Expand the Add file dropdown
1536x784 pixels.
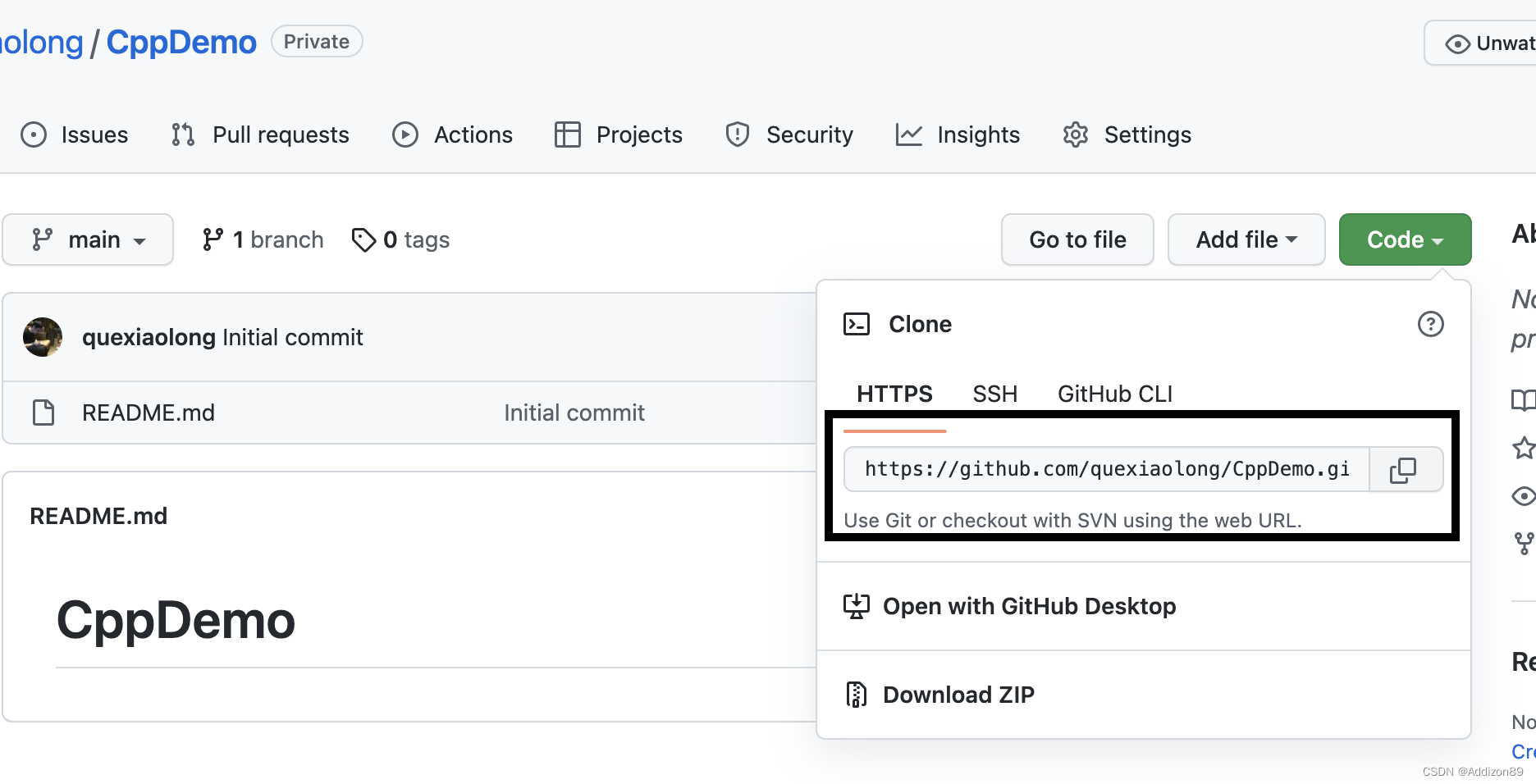pyautogui.click(x=1246, y=239)
